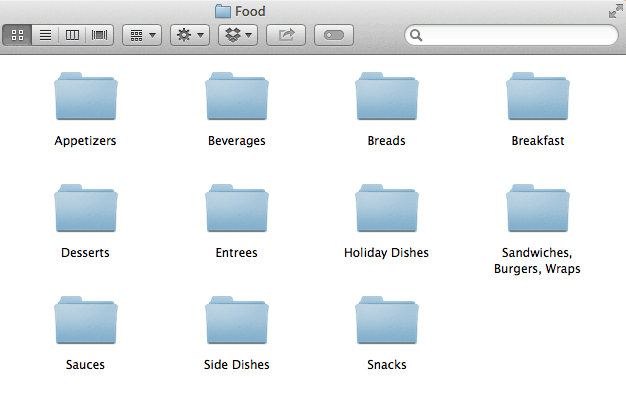Screen dimensions: 626x402
Task: Select the Desserts folder icon
Action: [x=86, y=208]
